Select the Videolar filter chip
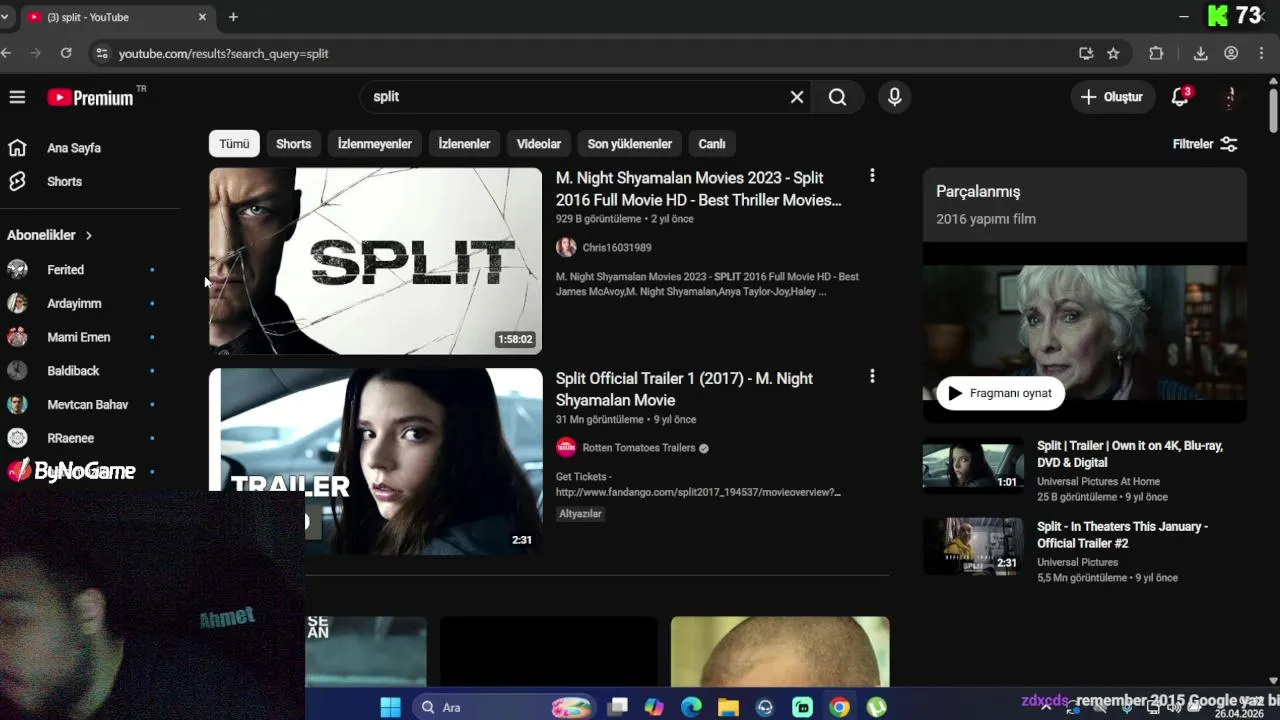Screen dimensions: 1280x720 point(539,144)
